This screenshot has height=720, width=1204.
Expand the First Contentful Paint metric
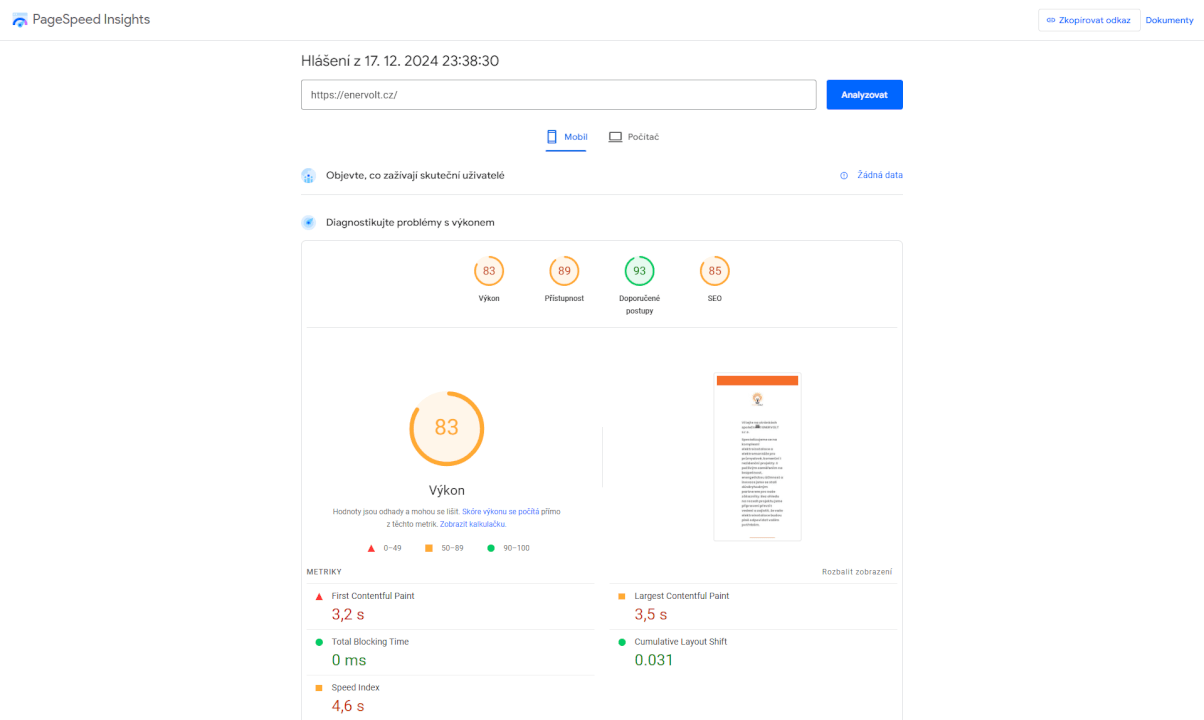tap(373, 596)
